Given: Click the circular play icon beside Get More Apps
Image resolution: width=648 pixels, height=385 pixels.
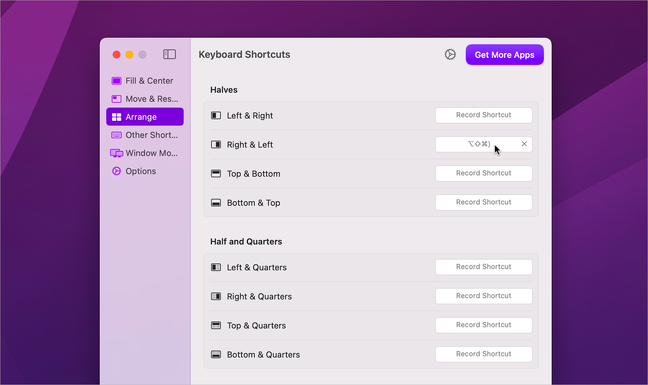Looking at the screenshot, I should coord(450,54).
